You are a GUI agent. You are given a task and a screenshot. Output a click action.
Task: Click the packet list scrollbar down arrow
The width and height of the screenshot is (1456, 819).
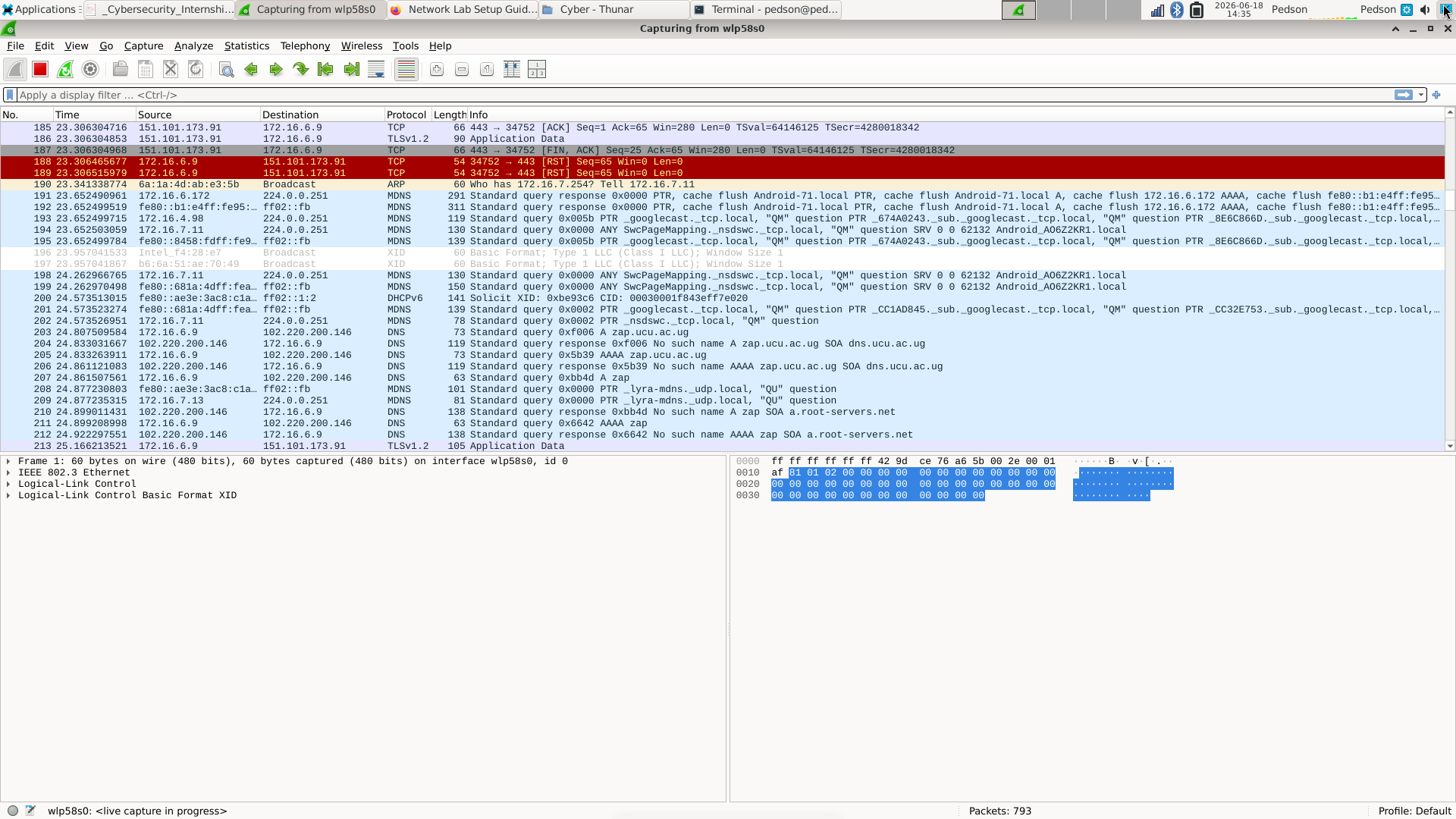[1450, 446]
